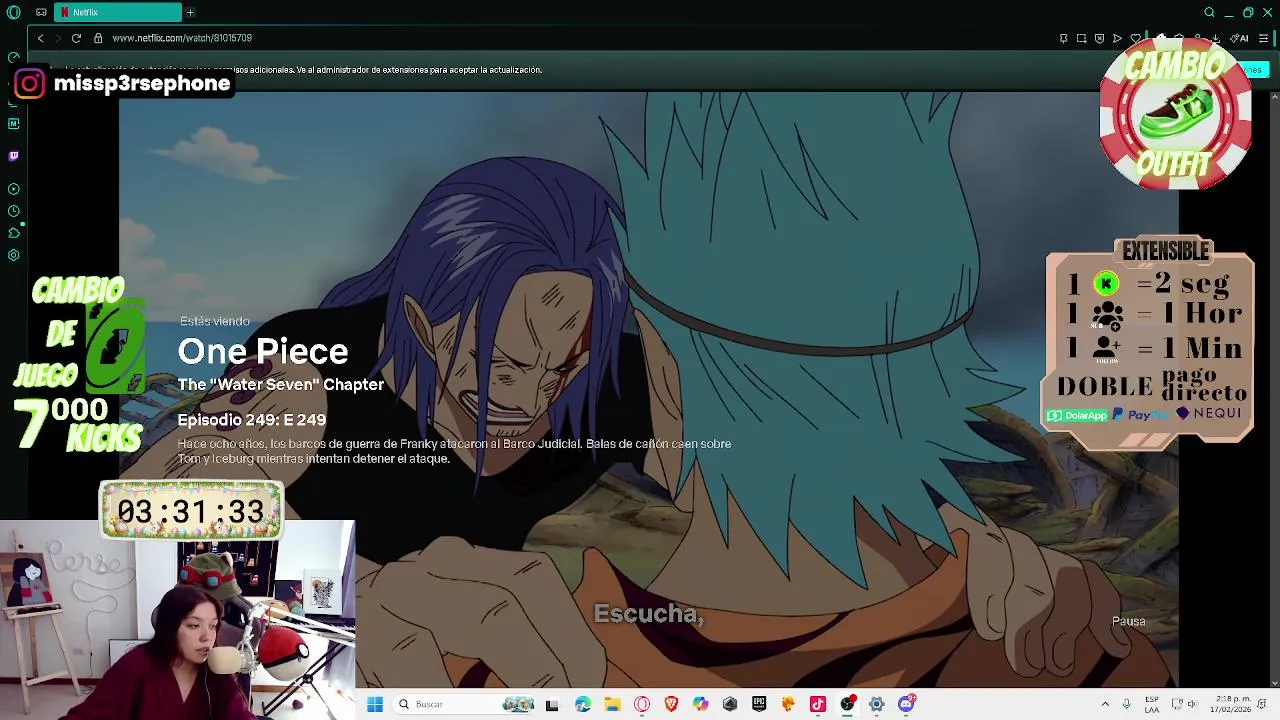
Task: Open the downloads arrow toolbar icon
Action: click(x=1215, y=38)
